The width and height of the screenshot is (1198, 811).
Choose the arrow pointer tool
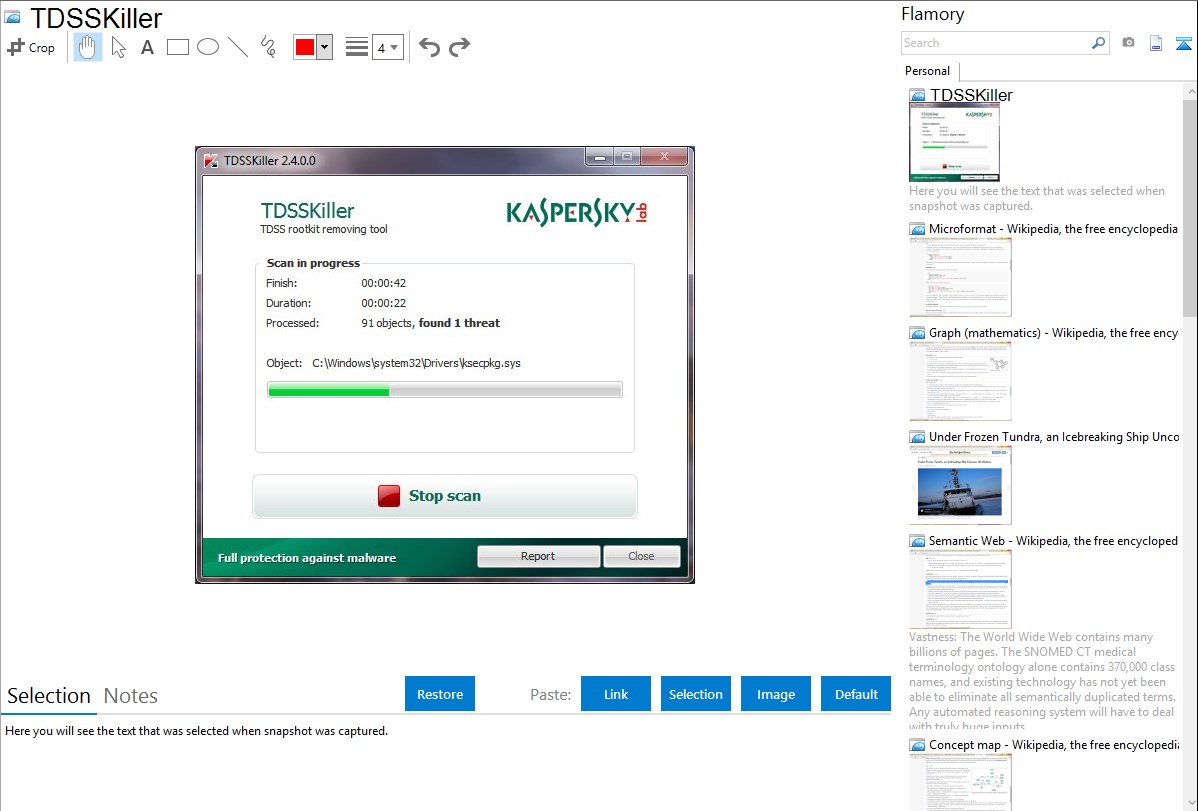(x=118, y=47)
